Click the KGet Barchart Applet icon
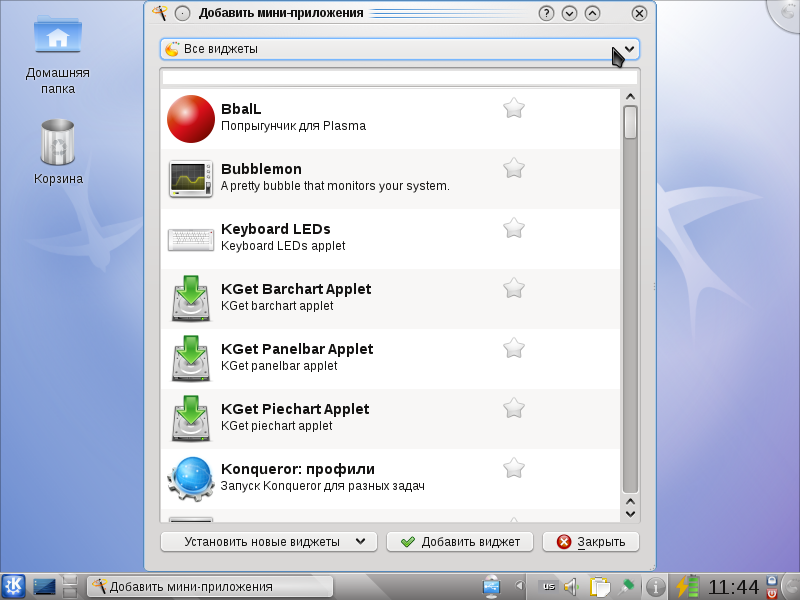This screenshot has width=800, height=600. tap(191, 299)
